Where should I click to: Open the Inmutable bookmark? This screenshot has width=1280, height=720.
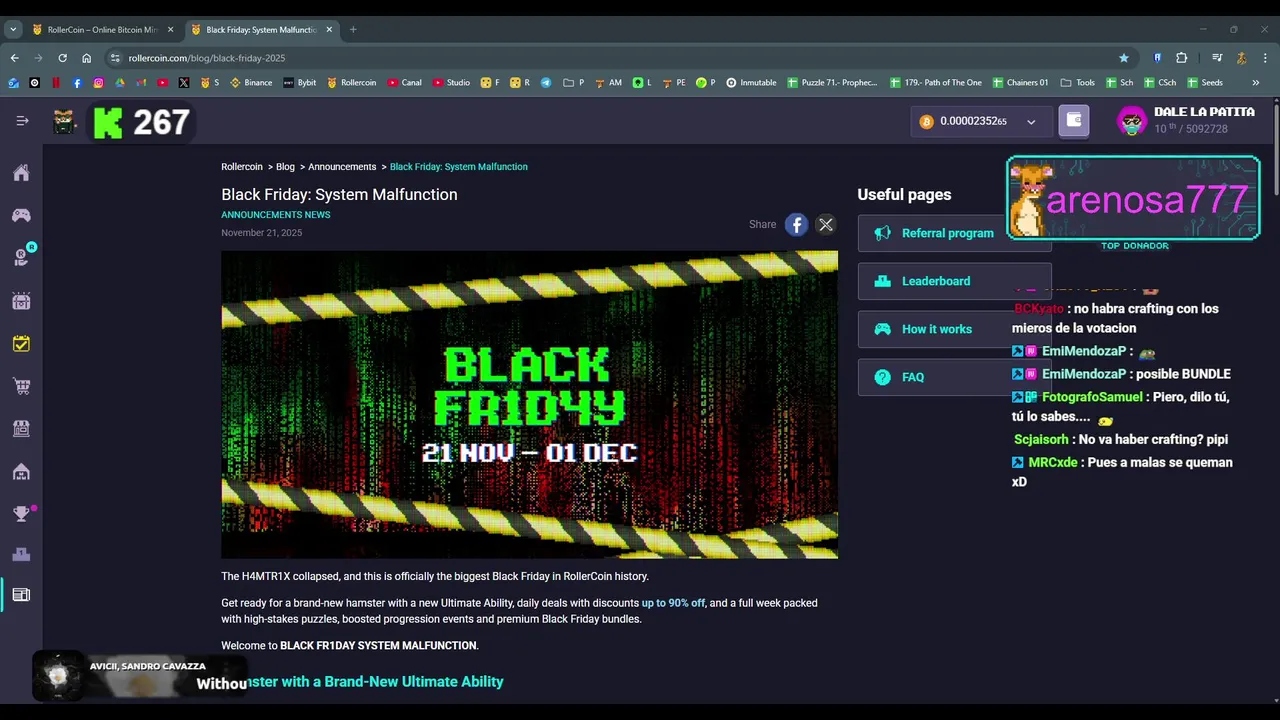[x=751, y=83]
